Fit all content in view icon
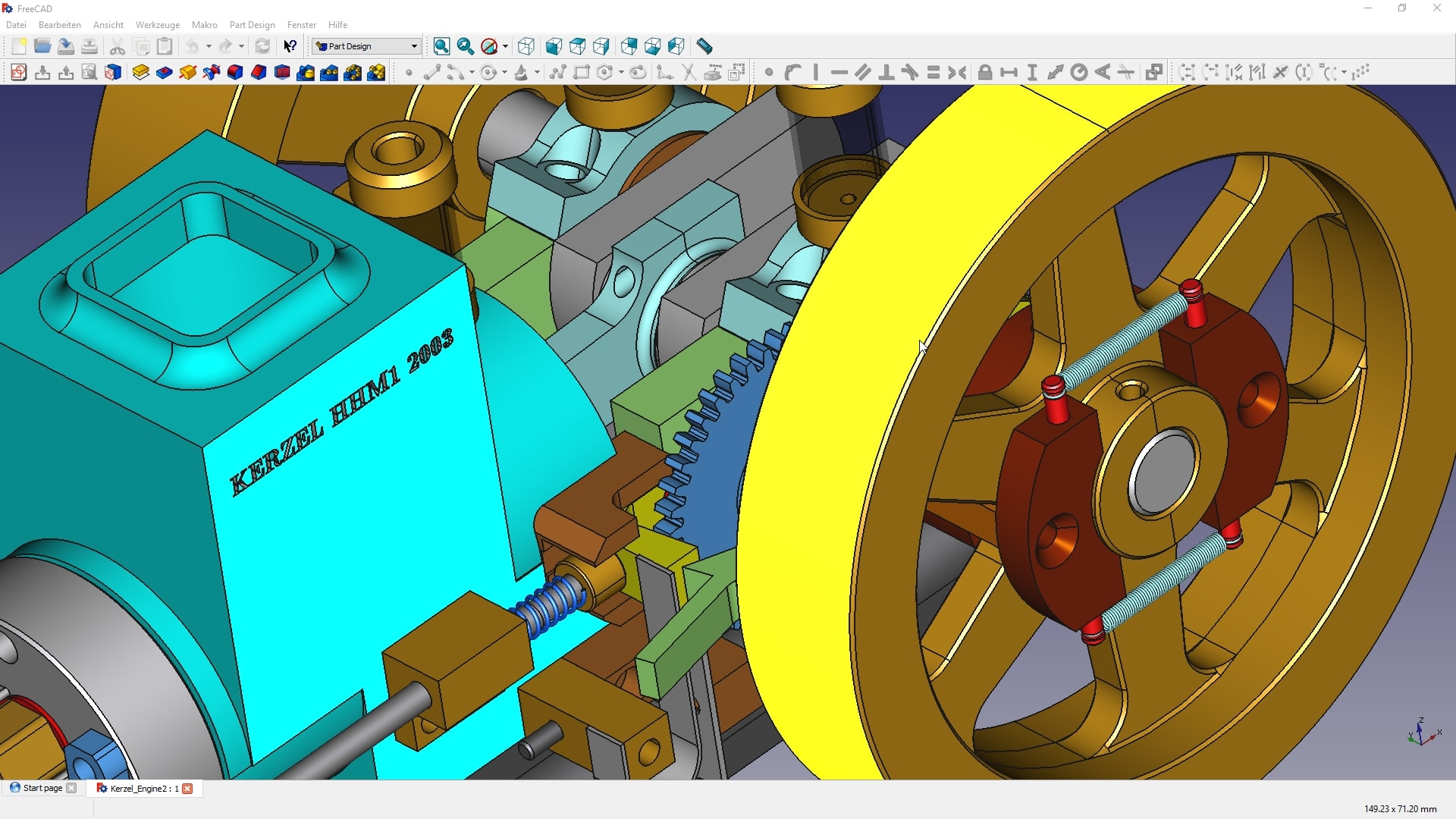The image size is (1456, 819). pyautogui.click(x=441, y=46)
